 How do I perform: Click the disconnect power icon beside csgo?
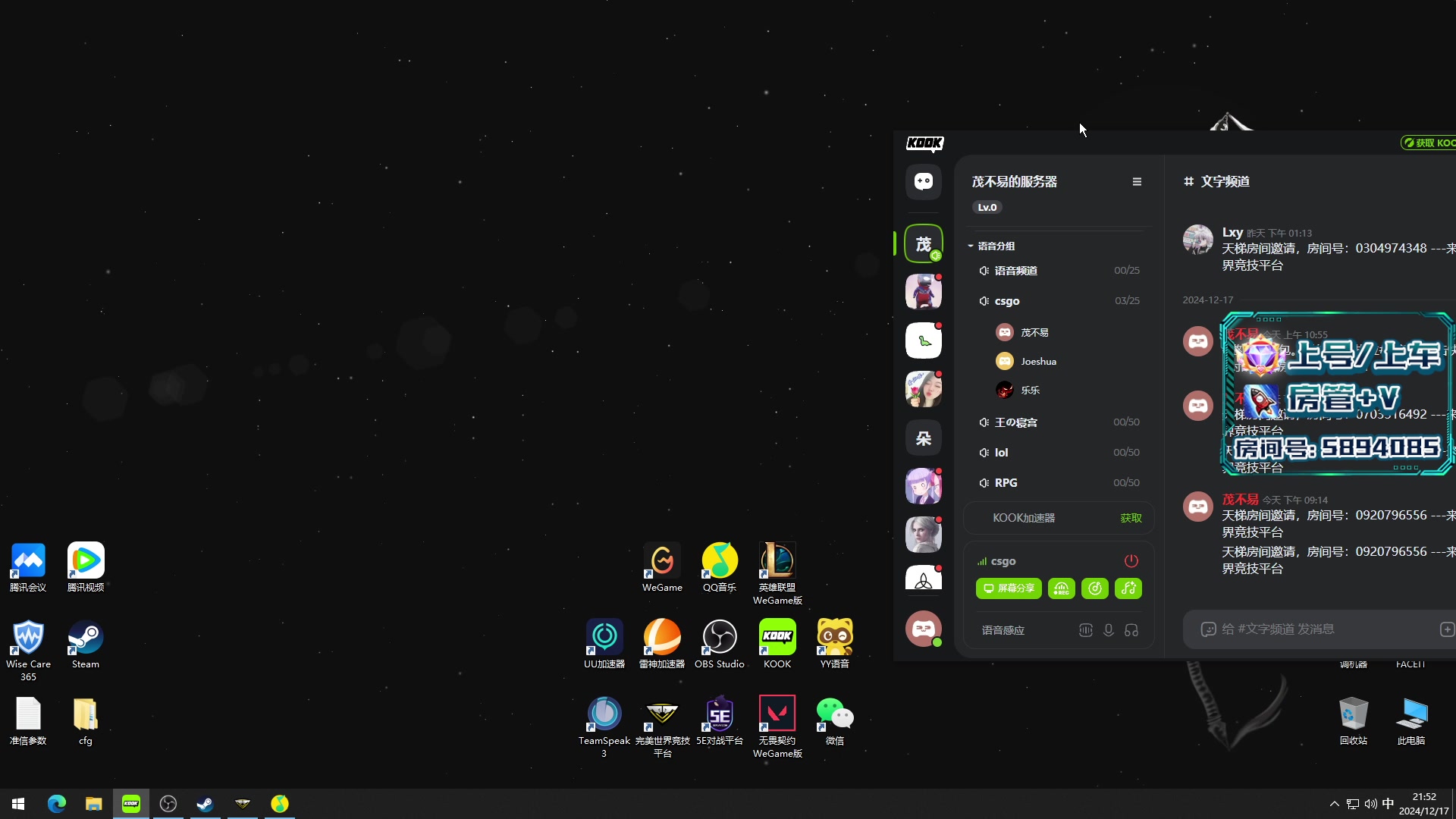tap(1131, 561)
